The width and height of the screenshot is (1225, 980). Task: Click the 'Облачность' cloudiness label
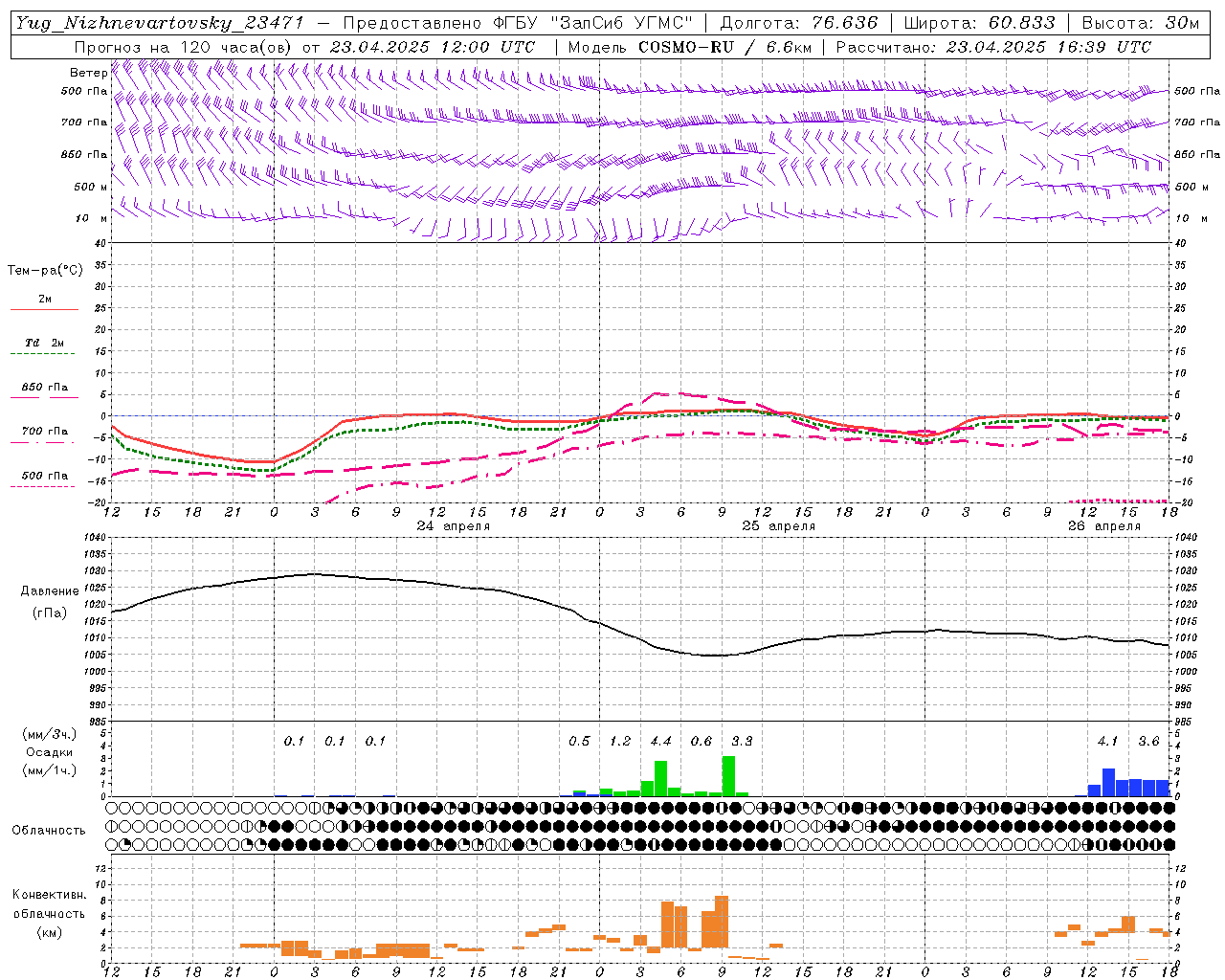[x=49, y=831]
